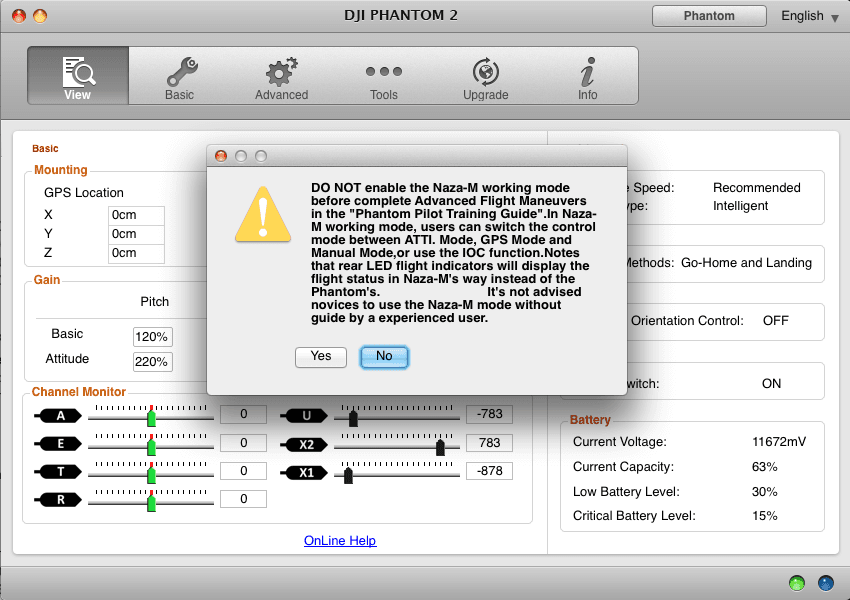This screenshot has height=600, width=850.
Task: Click the blue status indicator light
Action: 826,583
